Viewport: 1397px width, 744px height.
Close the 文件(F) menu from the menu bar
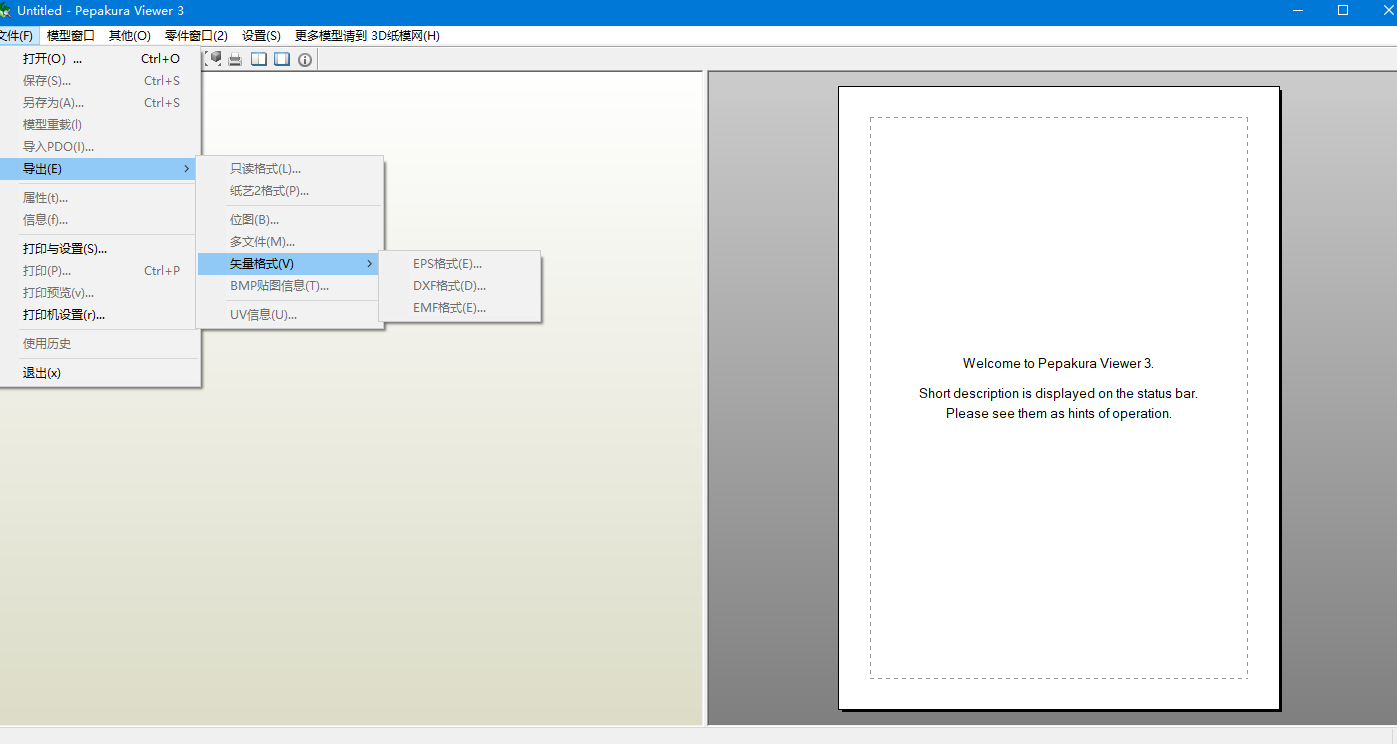pos(17,36)
